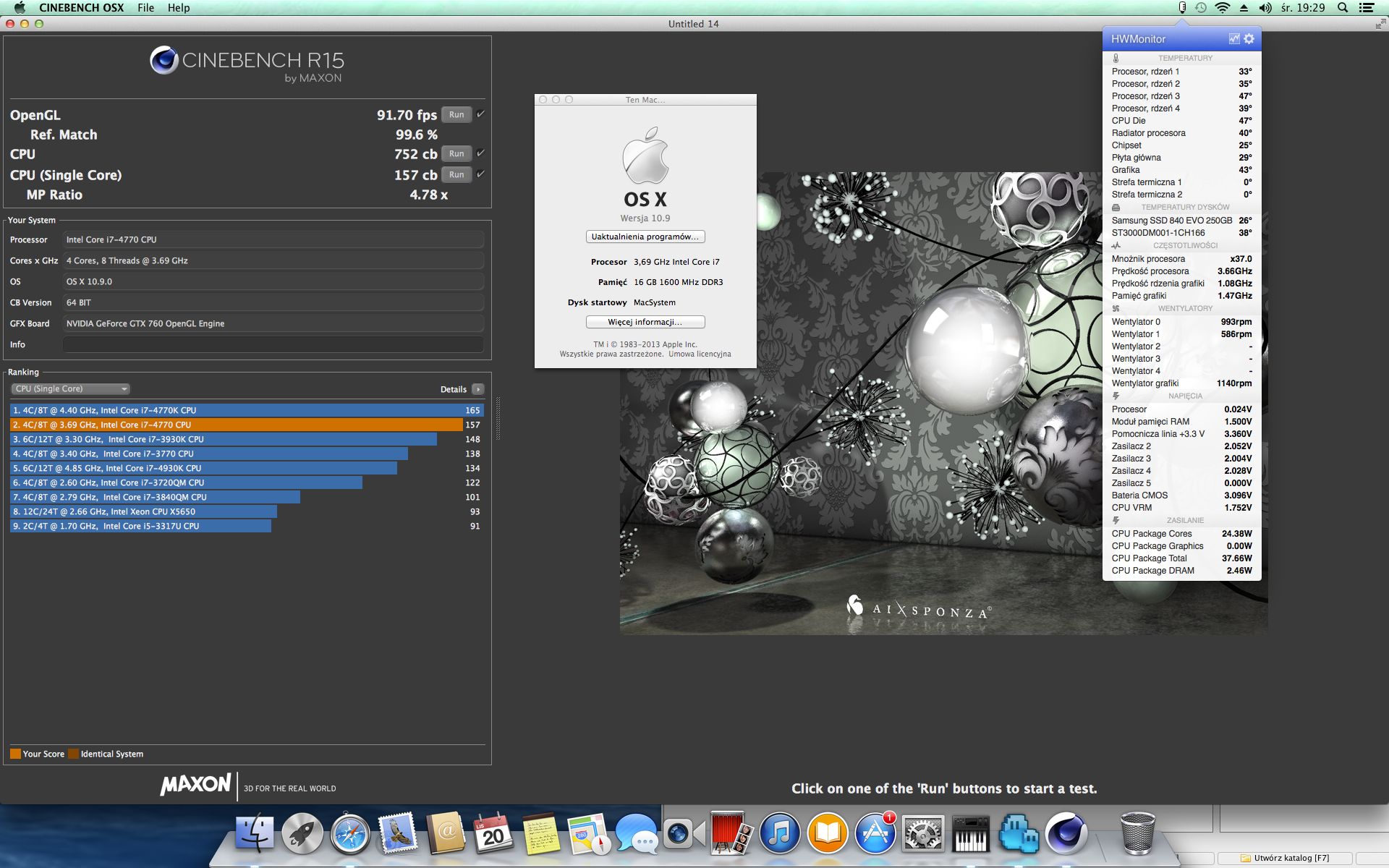Select ranking row Intel Core i7-3930K CPU

(x=247, y=439)
